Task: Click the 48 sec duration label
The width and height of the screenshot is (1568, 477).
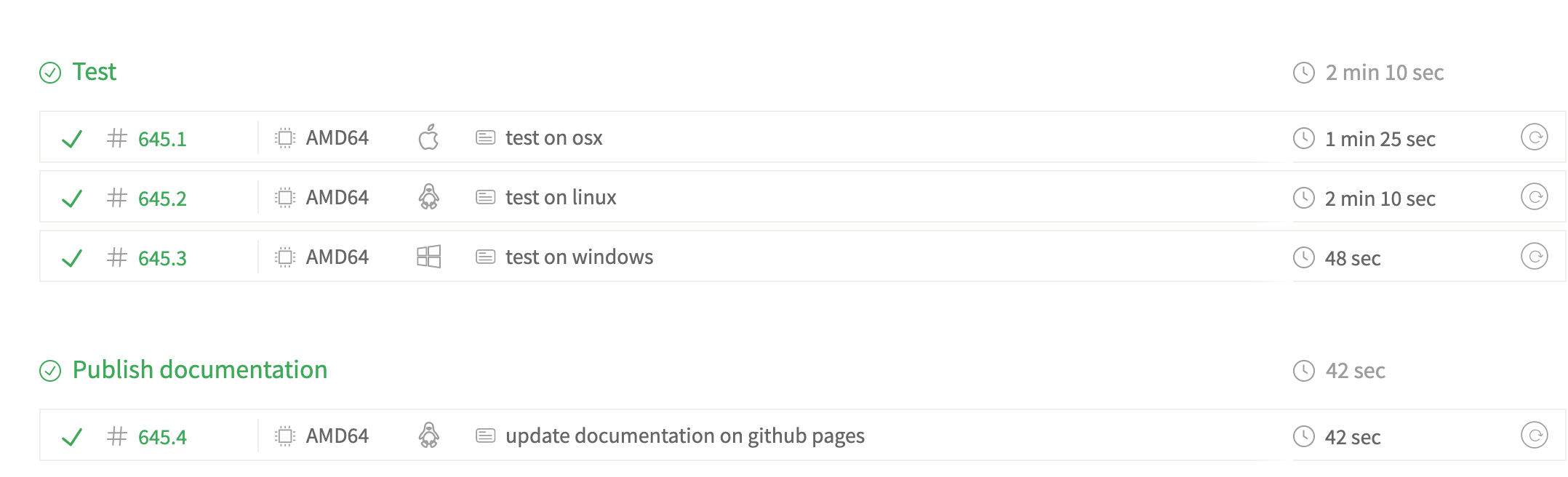Action: 1351,257
